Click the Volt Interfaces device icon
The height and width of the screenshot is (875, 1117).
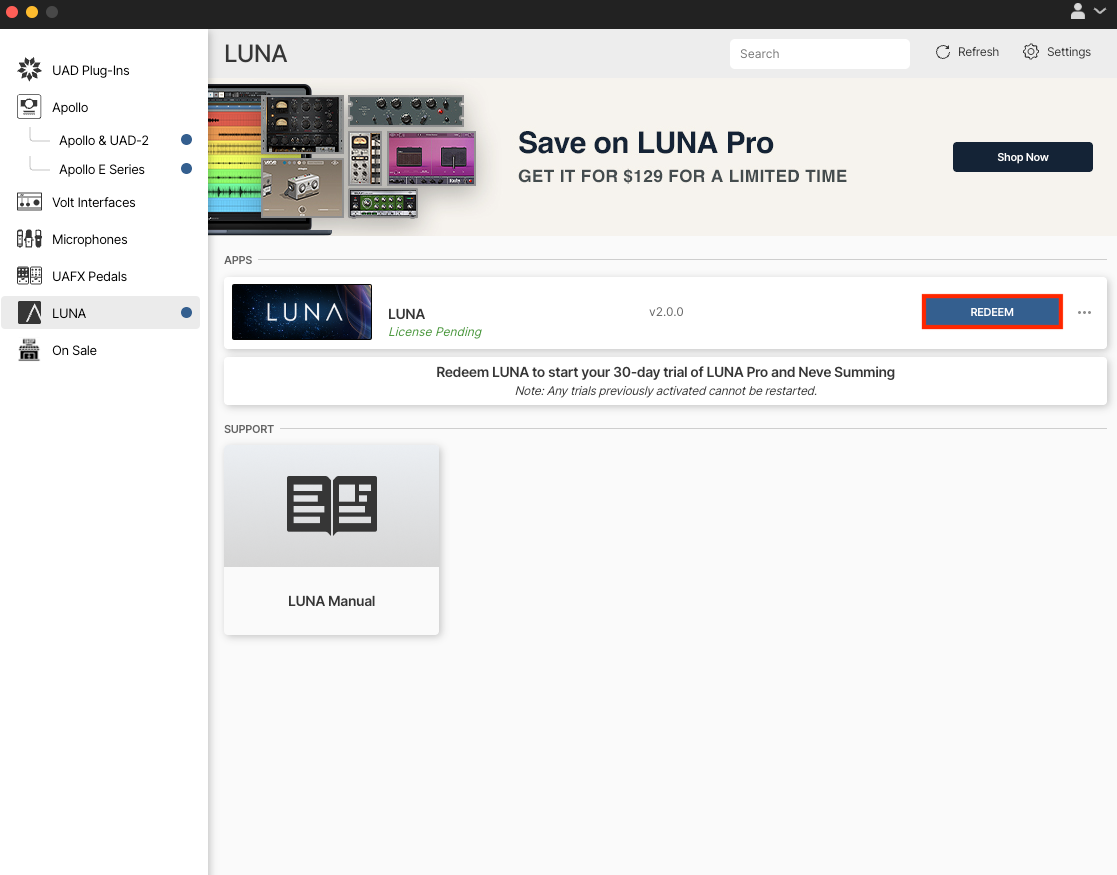(29, 202)
